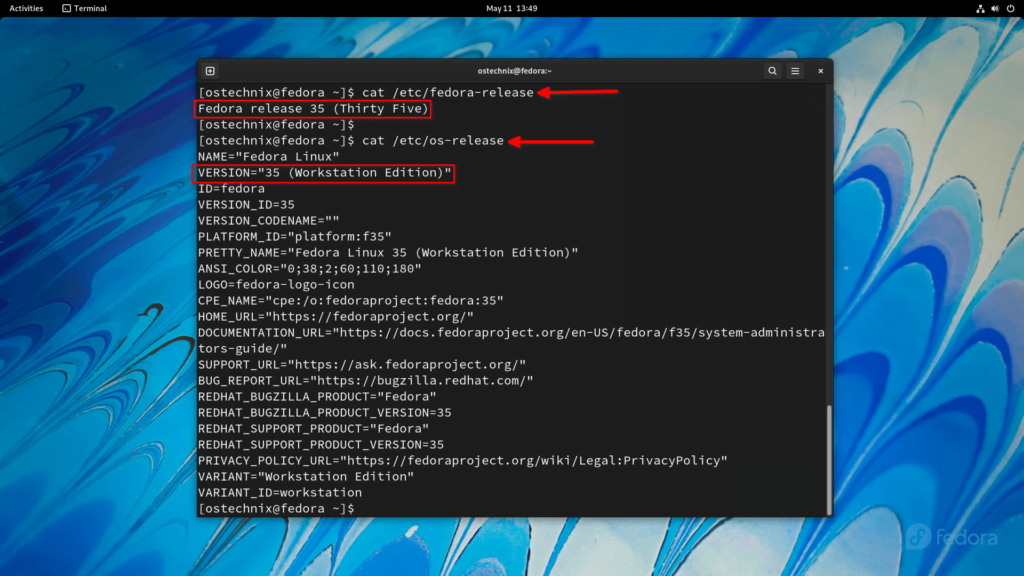Click the terminal vertical scrollbar
1024x576 pixels.
point(829,460)
